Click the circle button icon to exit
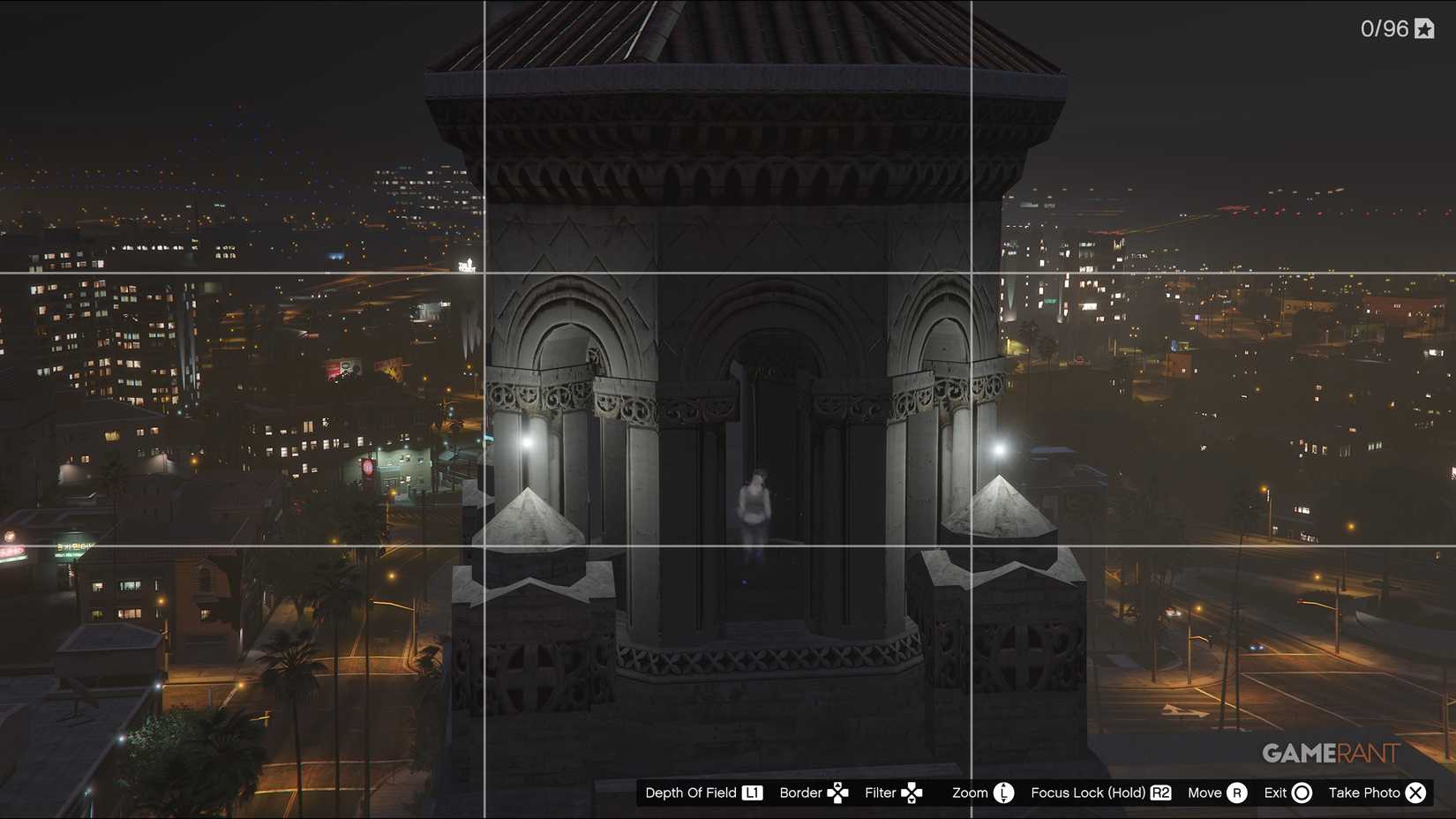 (x=1302, y=793)
